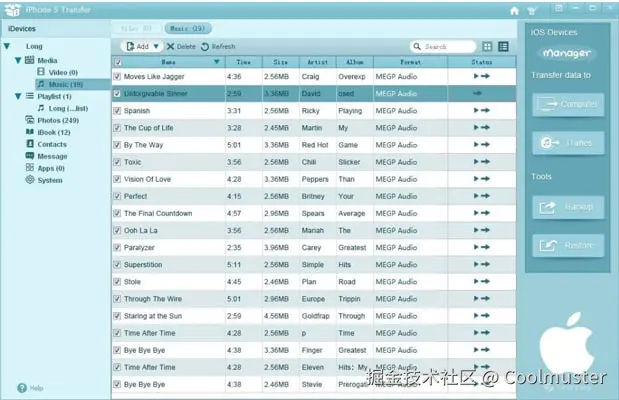The width and height of the screenshot is (619, 400).
Task: Uncheck Stole checkbox
Action: tap(117, 282)
